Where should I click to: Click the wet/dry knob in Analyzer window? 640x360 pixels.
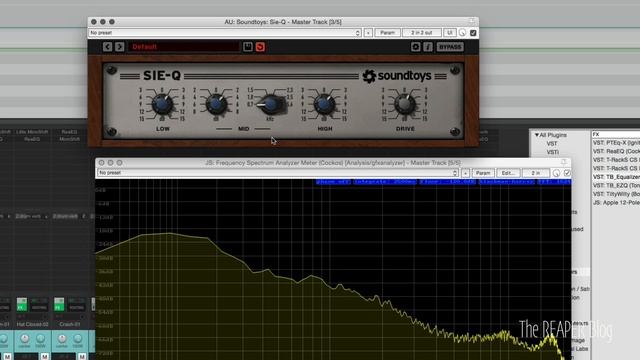coord(556,173)
